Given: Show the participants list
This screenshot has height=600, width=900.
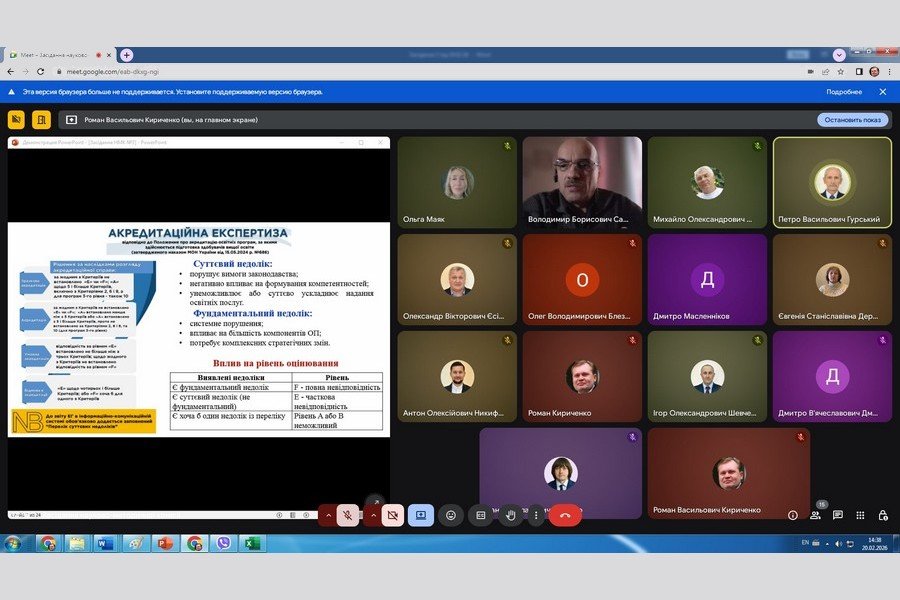Looking at the screenshot, I should (815, 515).
